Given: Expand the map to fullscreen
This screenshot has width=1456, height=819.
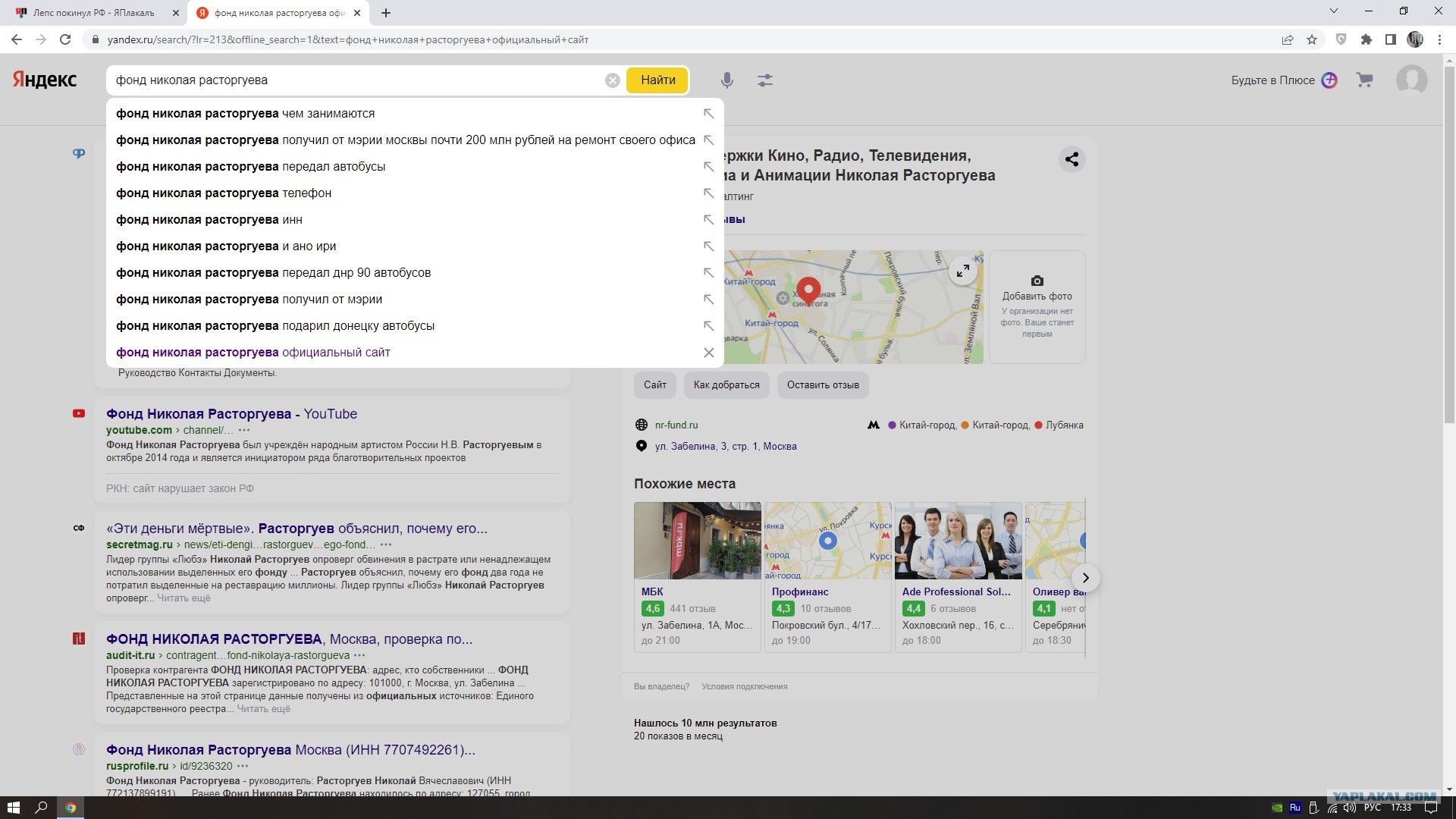Looking at the screenshot, I should (x=962, y=271).
